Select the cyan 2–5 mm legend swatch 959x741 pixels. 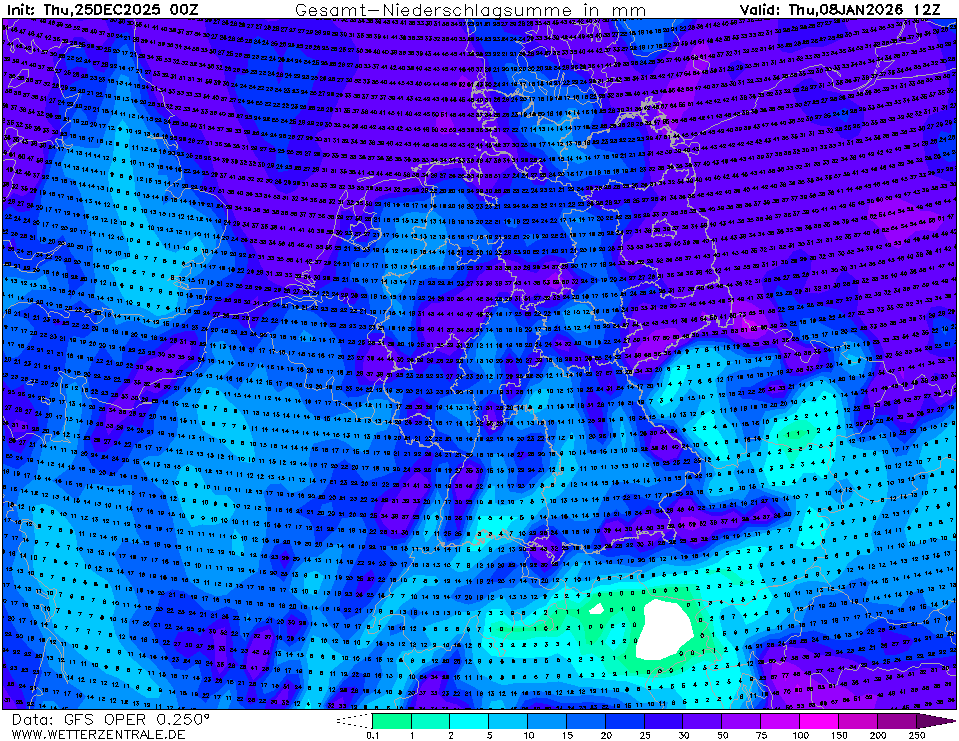tap(469, 720)
